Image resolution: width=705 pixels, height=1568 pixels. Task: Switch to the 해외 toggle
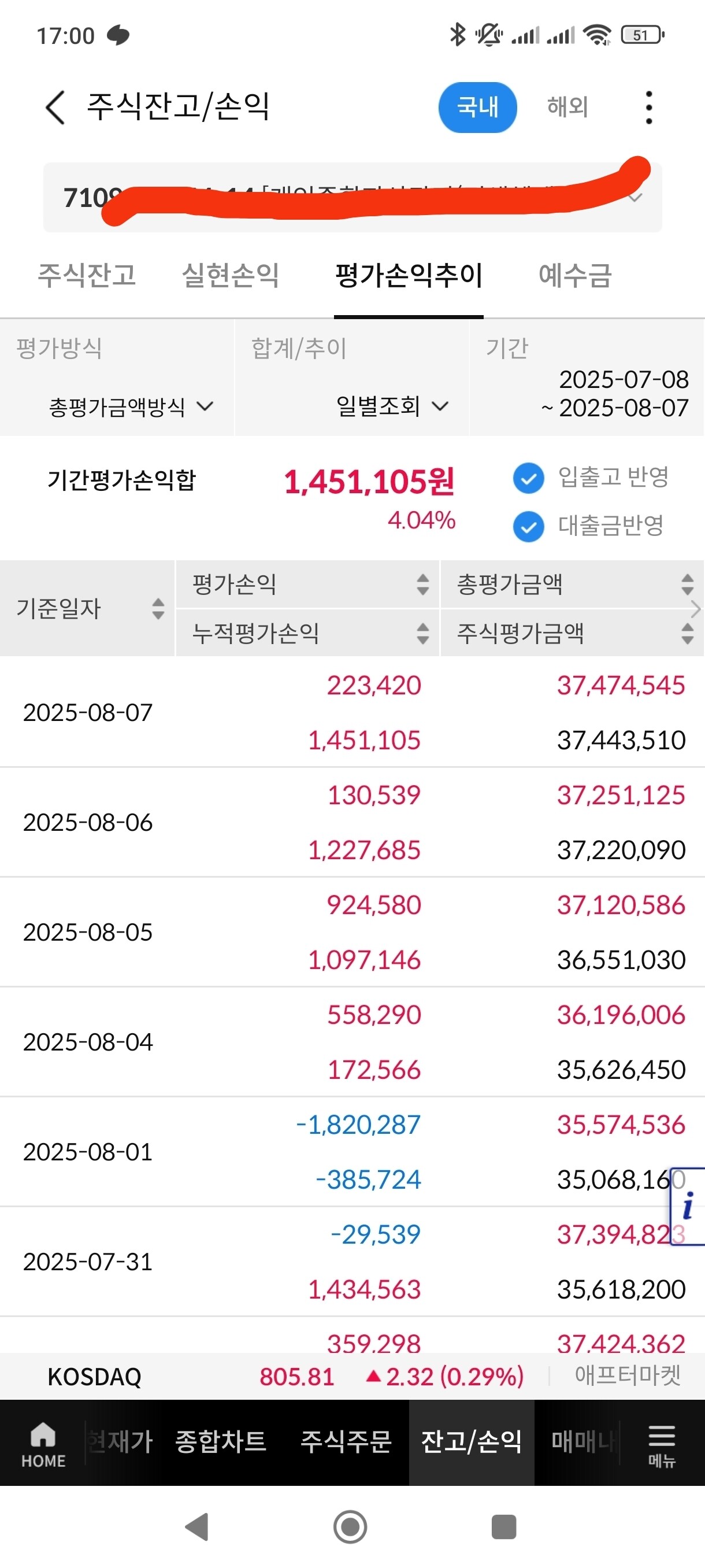567,107
